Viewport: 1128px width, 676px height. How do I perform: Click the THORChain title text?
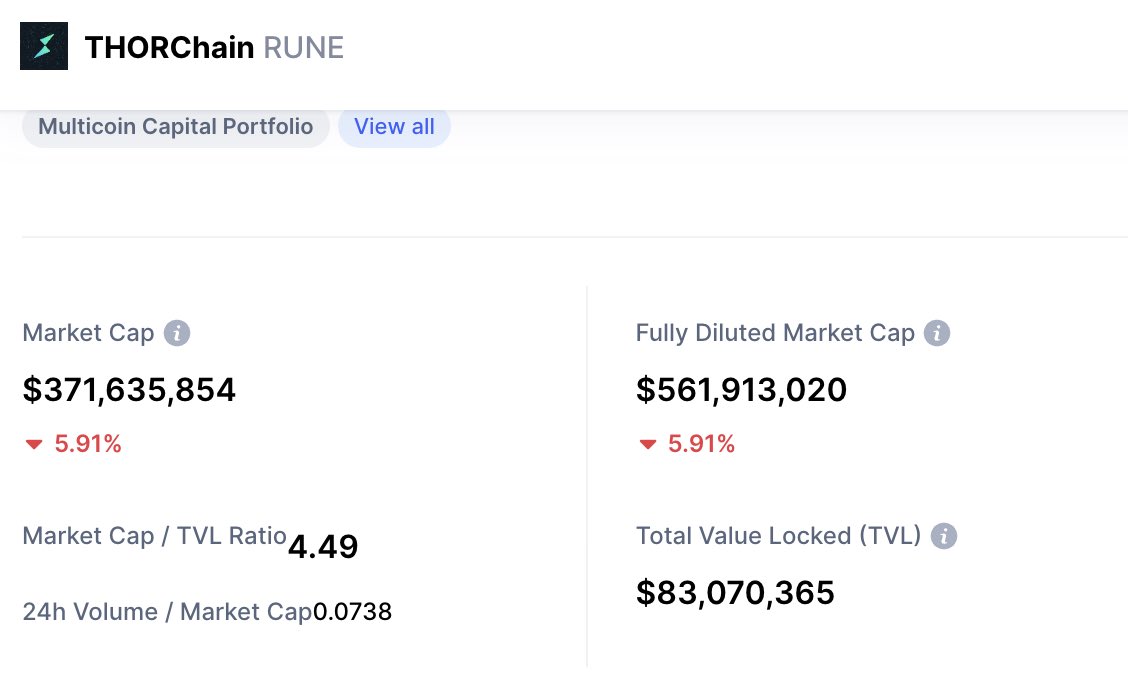coord(169,47)
